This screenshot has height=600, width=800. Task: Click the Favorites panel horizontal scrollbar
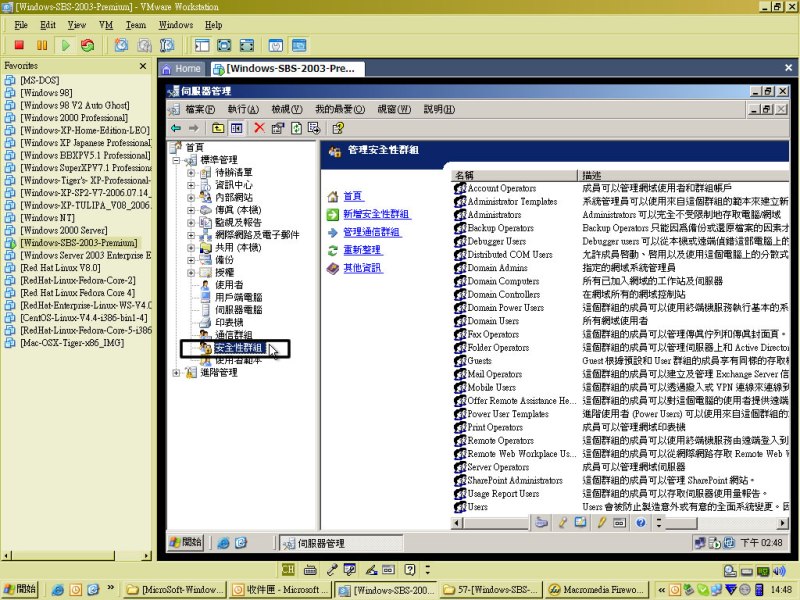tap(78, 556)
